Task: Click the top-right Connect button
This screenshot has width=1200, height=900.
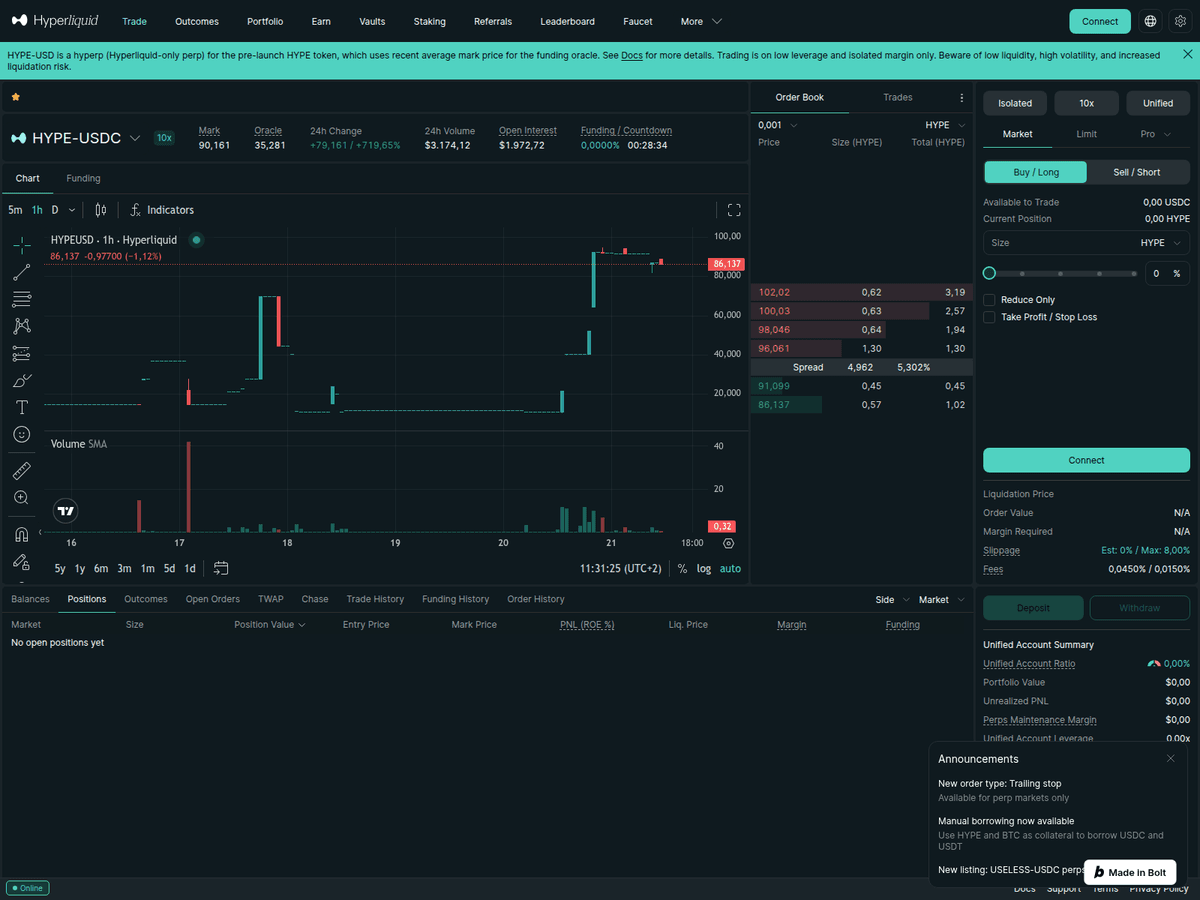Action: 1100,21
